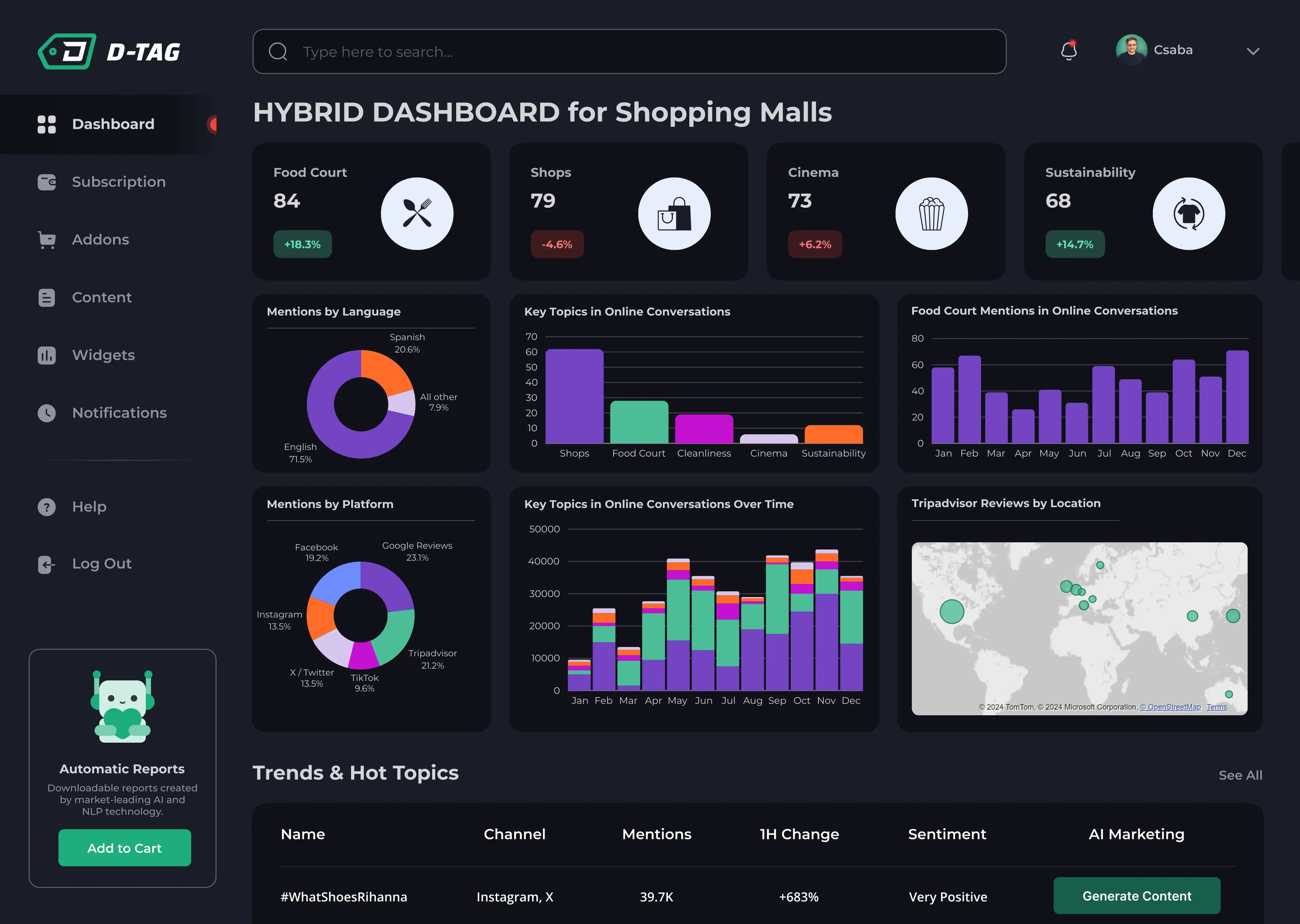Select the Food Court cutlery icon
This screenshot has height=924, width=1300.
417,213
